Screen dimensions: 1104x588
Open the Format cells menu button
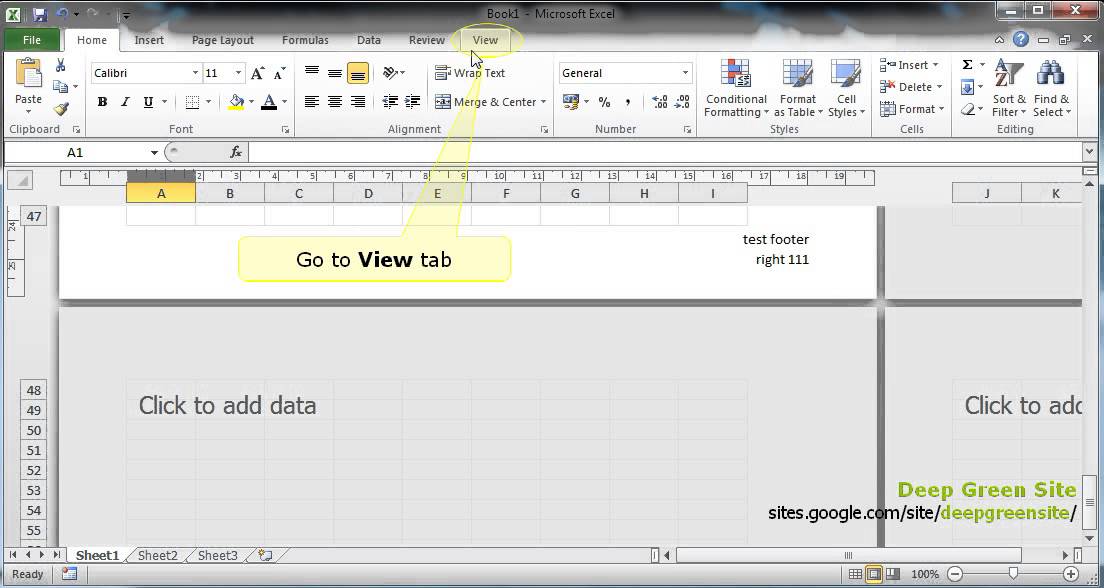click(x=912, y=109)
